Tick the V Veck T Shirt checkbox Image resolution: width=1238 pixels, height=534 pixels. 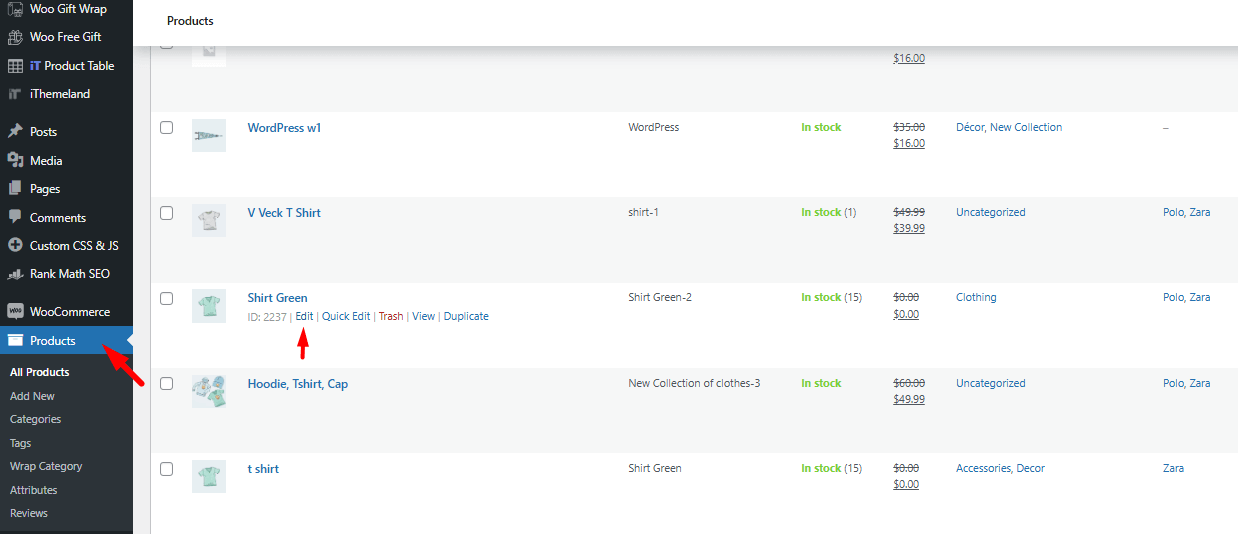(x=167, y=213)
